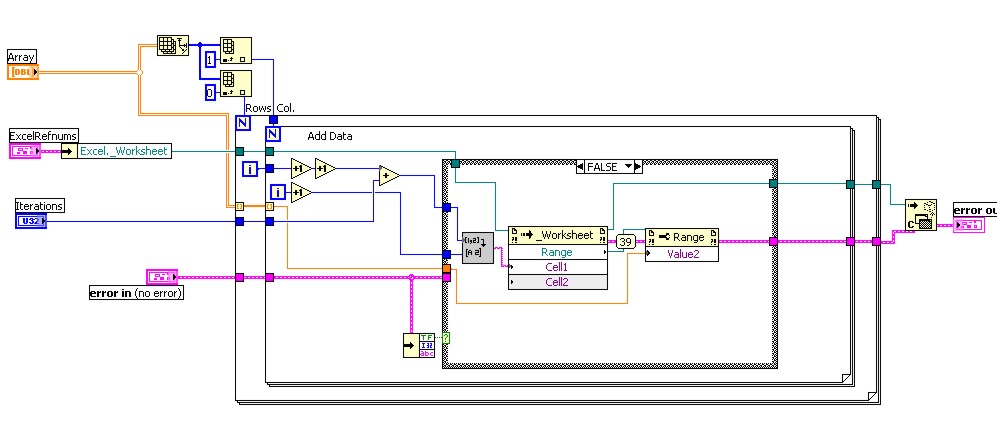Click the Iterations label text
Image resolution: width=997 pixels, height=424 pixels.
click(x=39, y=206)
